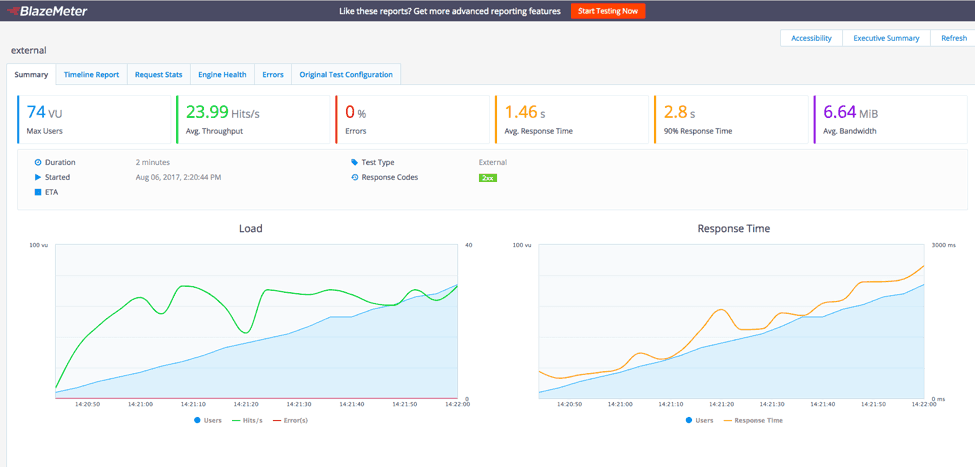Image resolution: width=975 pixels, height=467 pixels.
Task: Click the Started play icon
Action: point(38,177)
